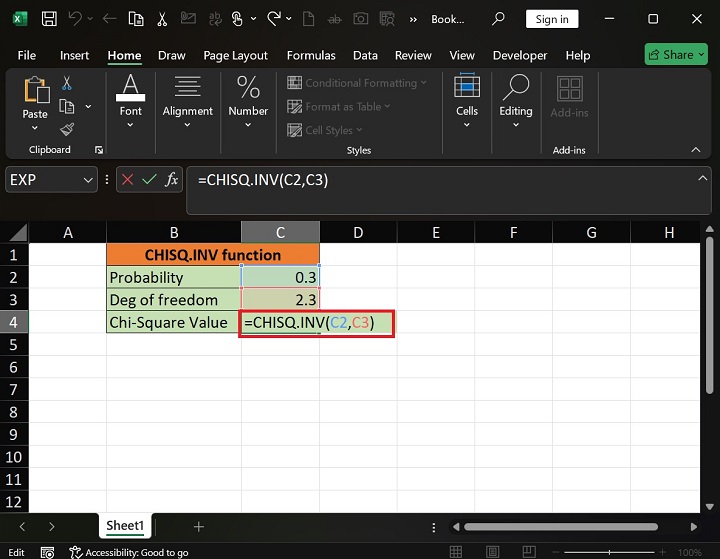Screen dimensions: 720x559
Task: Click the Sign in button
Action: (x=551, y=19)
